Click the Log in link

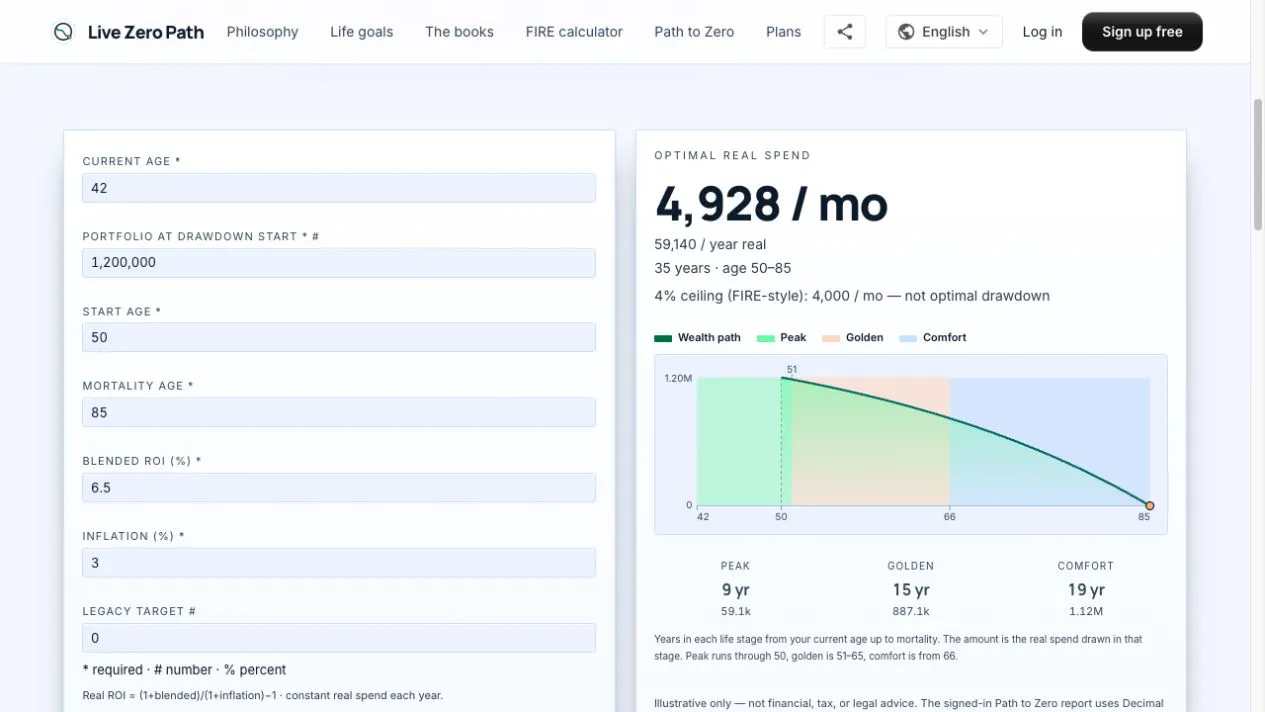pos(1042,32)
